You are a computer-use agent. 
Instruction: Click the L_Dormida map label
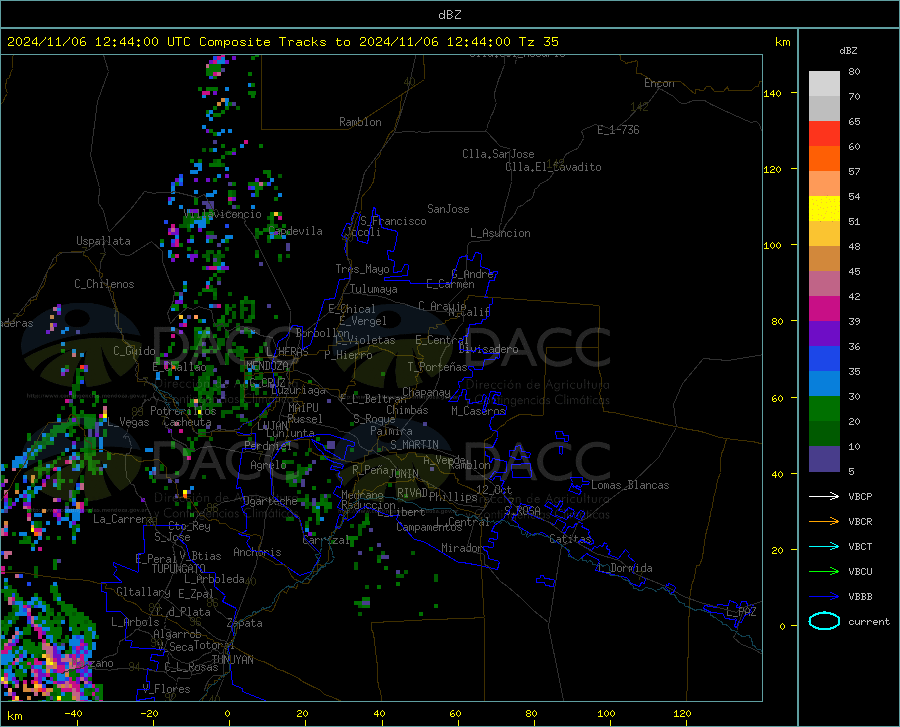(x=624, y=568)
